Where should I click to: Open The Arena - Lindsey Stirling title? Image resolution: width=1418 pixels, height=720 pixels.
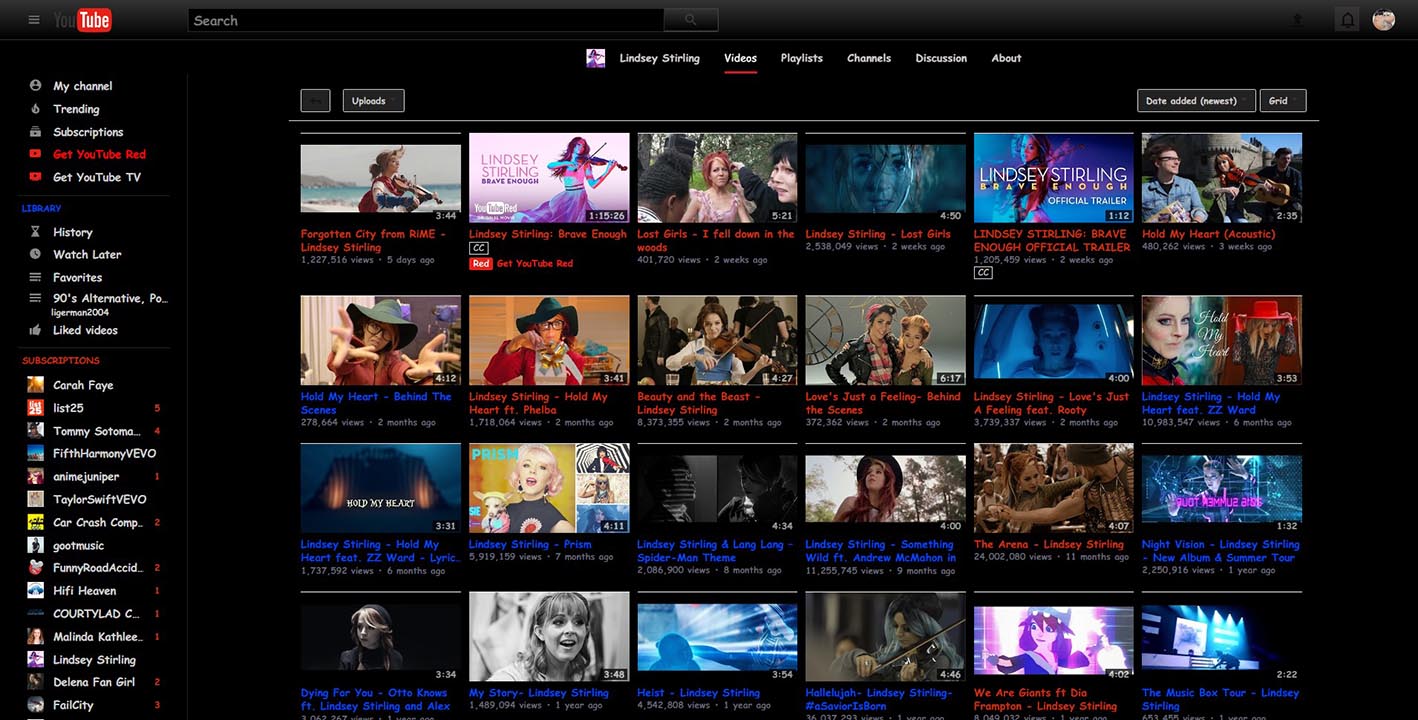click(x=1049, y=545)
